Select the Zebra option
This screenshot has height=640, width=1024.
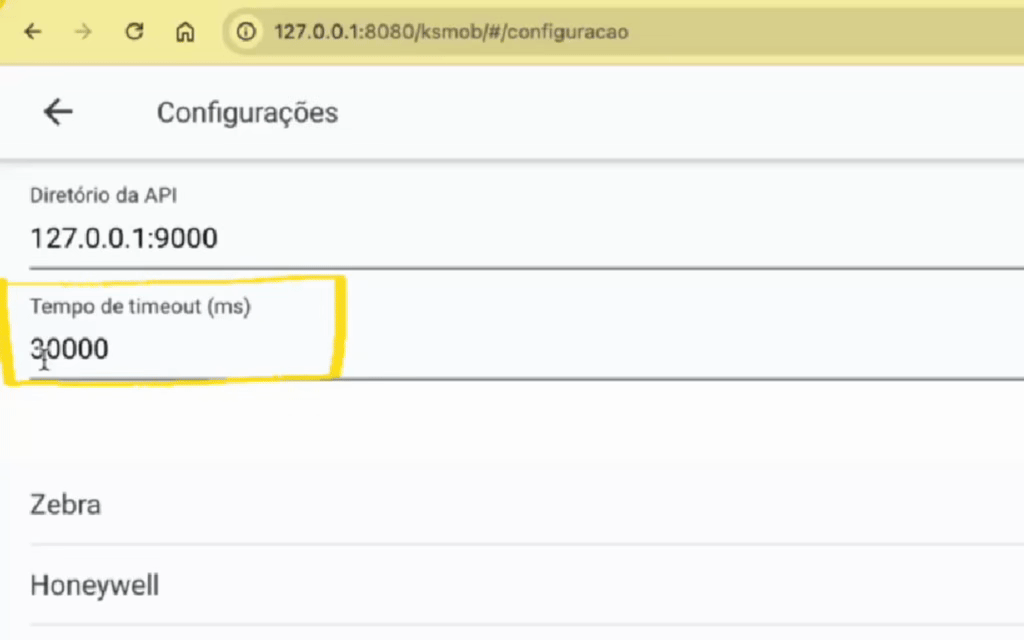[66, 504]
